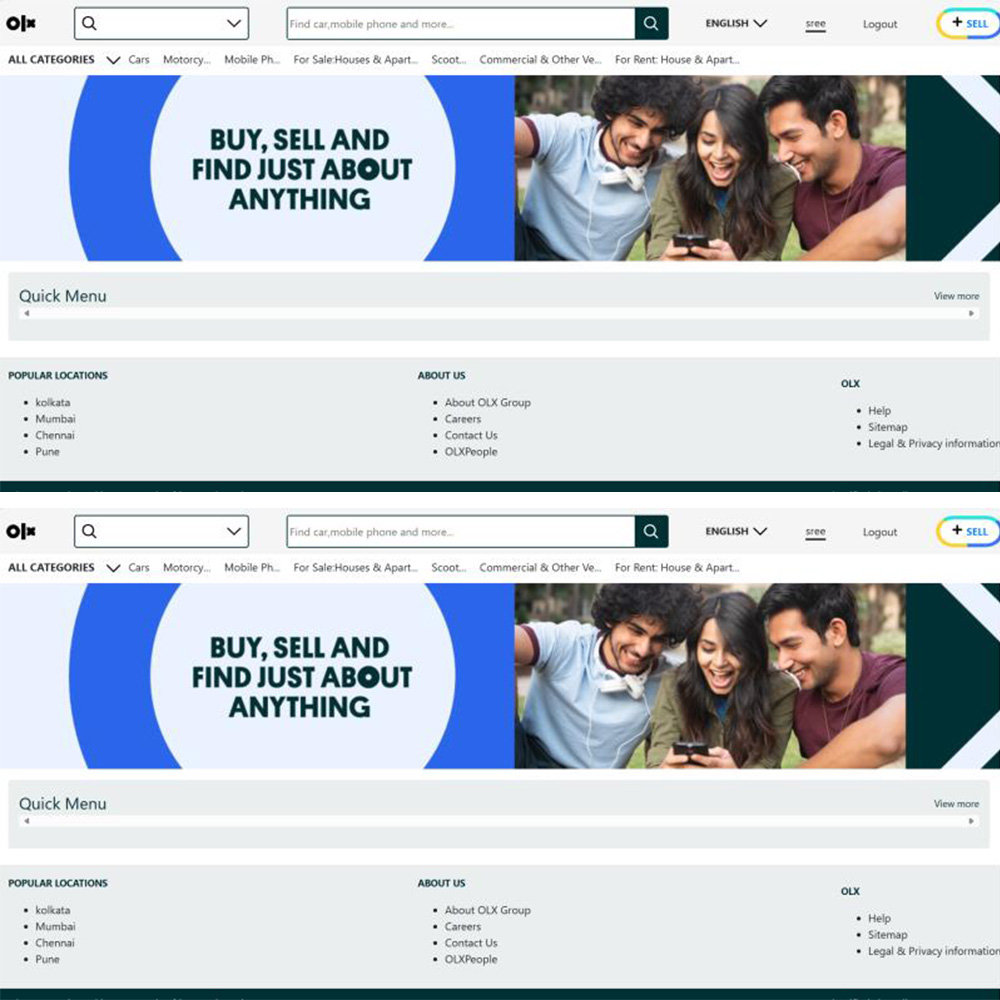This screenshot has width=1000, height=1000.
Task: Click the location magnifier icon in the lower header
Action: point(89,532)
